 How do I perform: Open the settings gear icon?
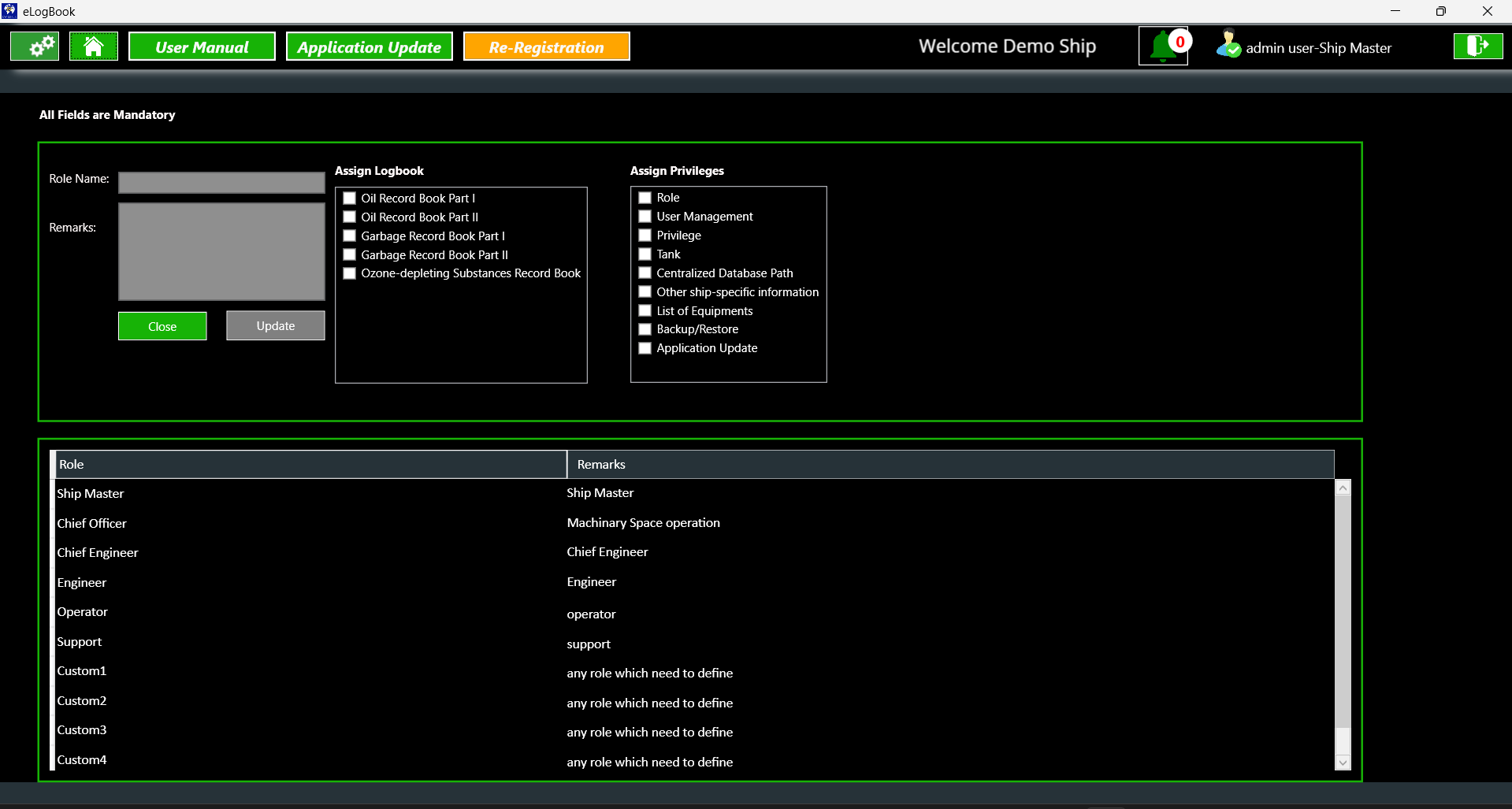coord(34,46)
